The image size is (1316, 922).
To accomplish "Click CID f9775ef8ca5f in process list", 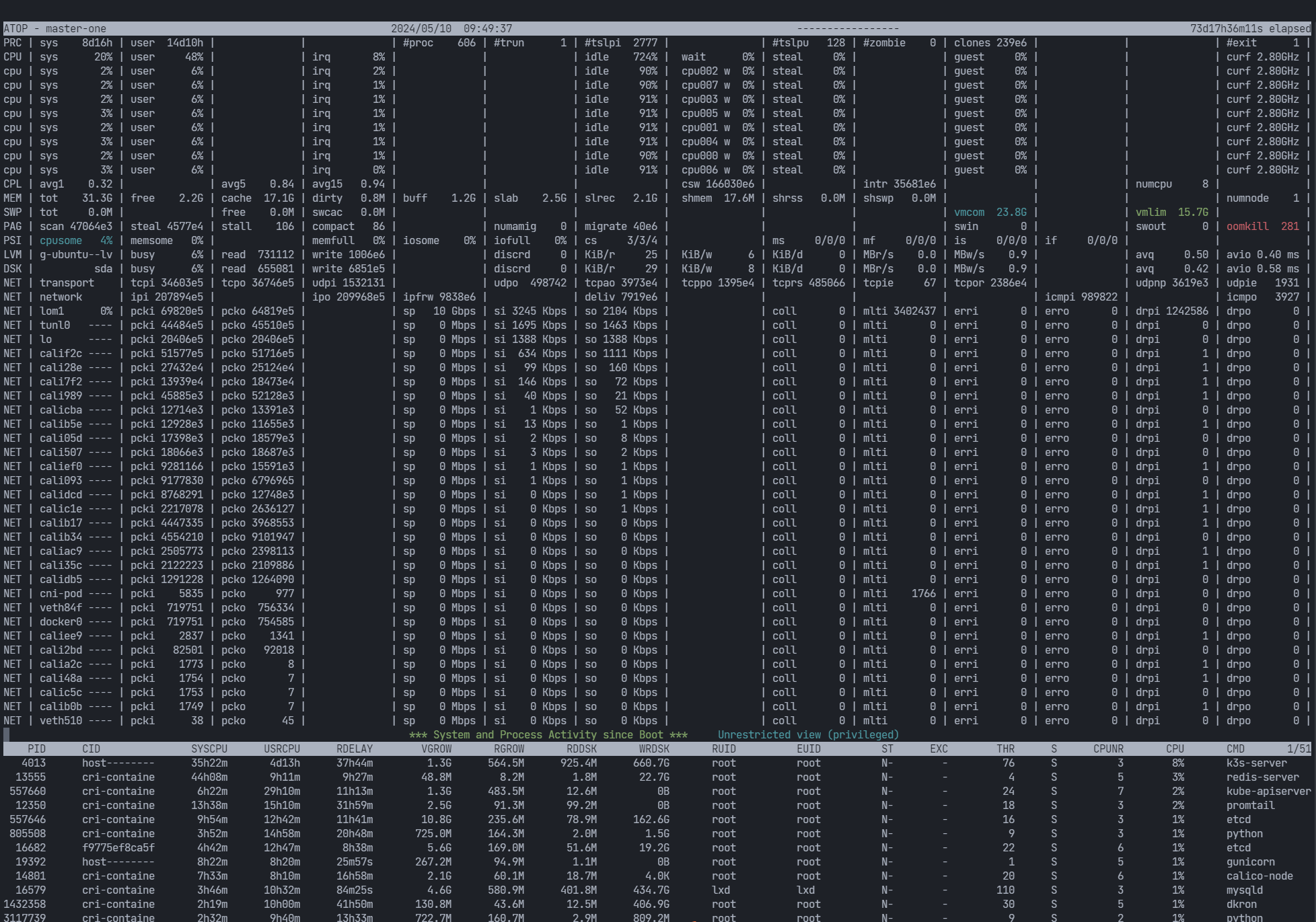I will coord(118,847).
